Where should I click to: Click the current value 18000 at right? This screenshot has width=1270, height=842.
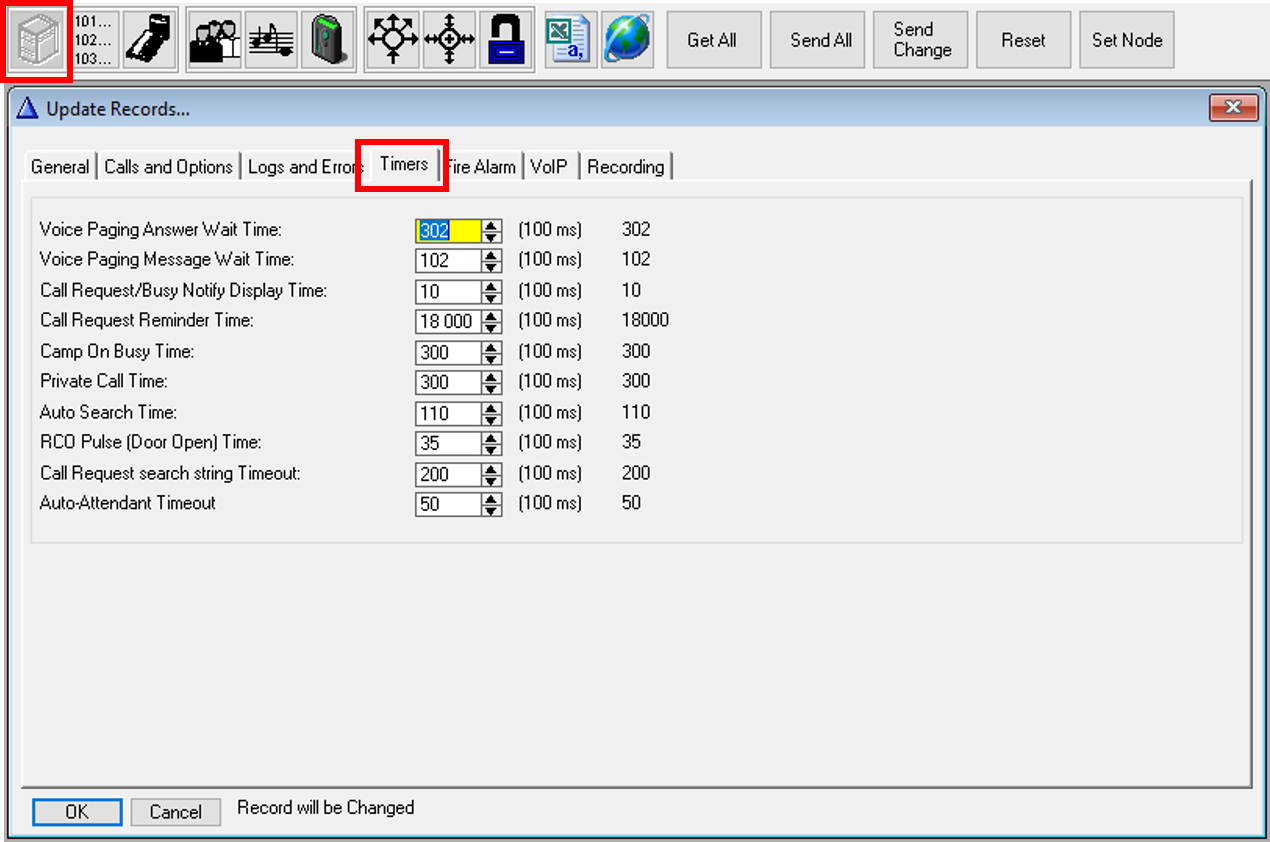(x=645, y=320)
